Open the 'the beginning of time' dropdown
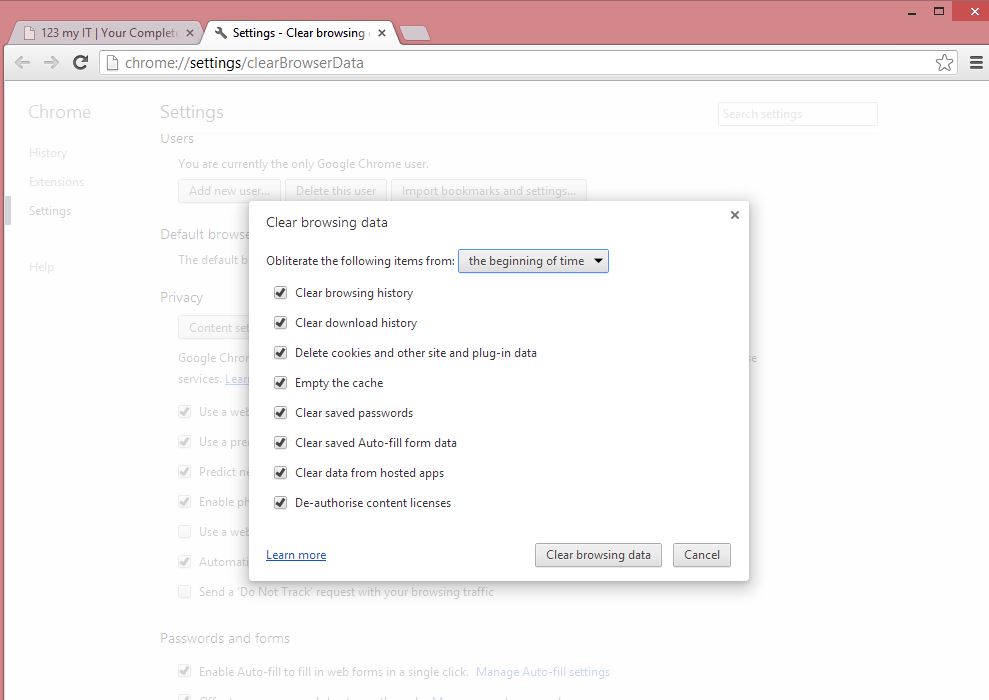This screenshot has height=700, width=989. (x=533, y=261)
